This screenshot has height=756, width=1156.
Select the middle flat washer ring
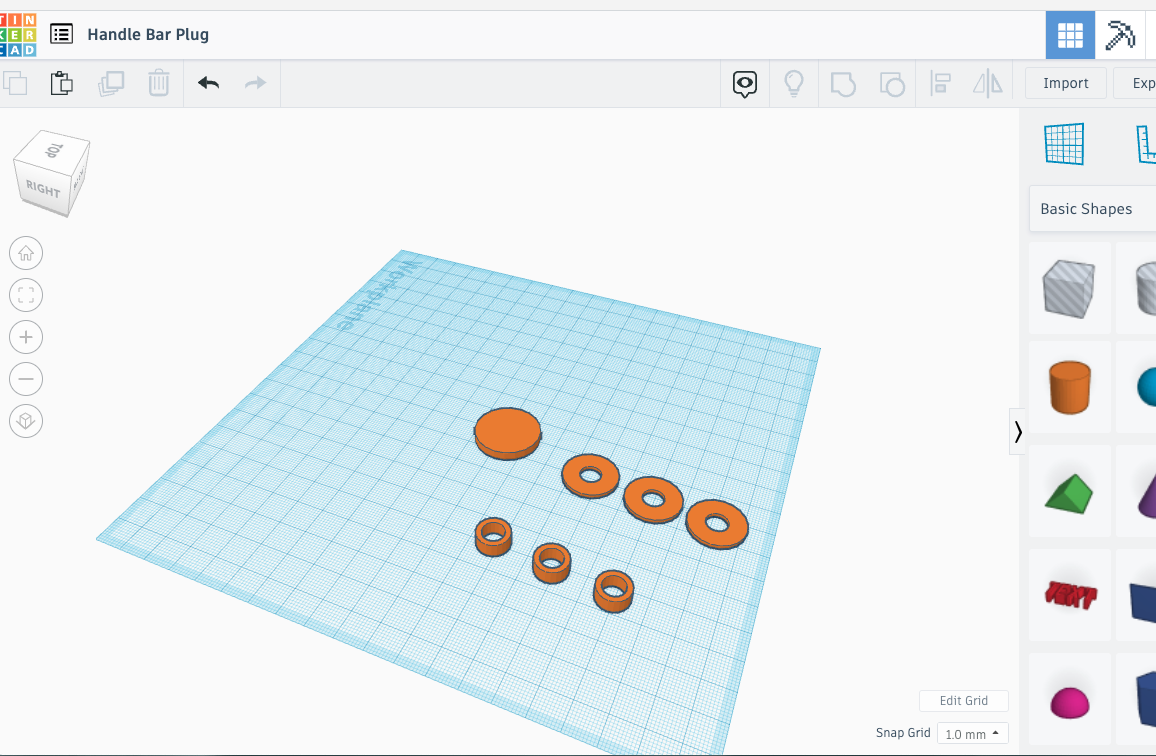tap(653, 500)
